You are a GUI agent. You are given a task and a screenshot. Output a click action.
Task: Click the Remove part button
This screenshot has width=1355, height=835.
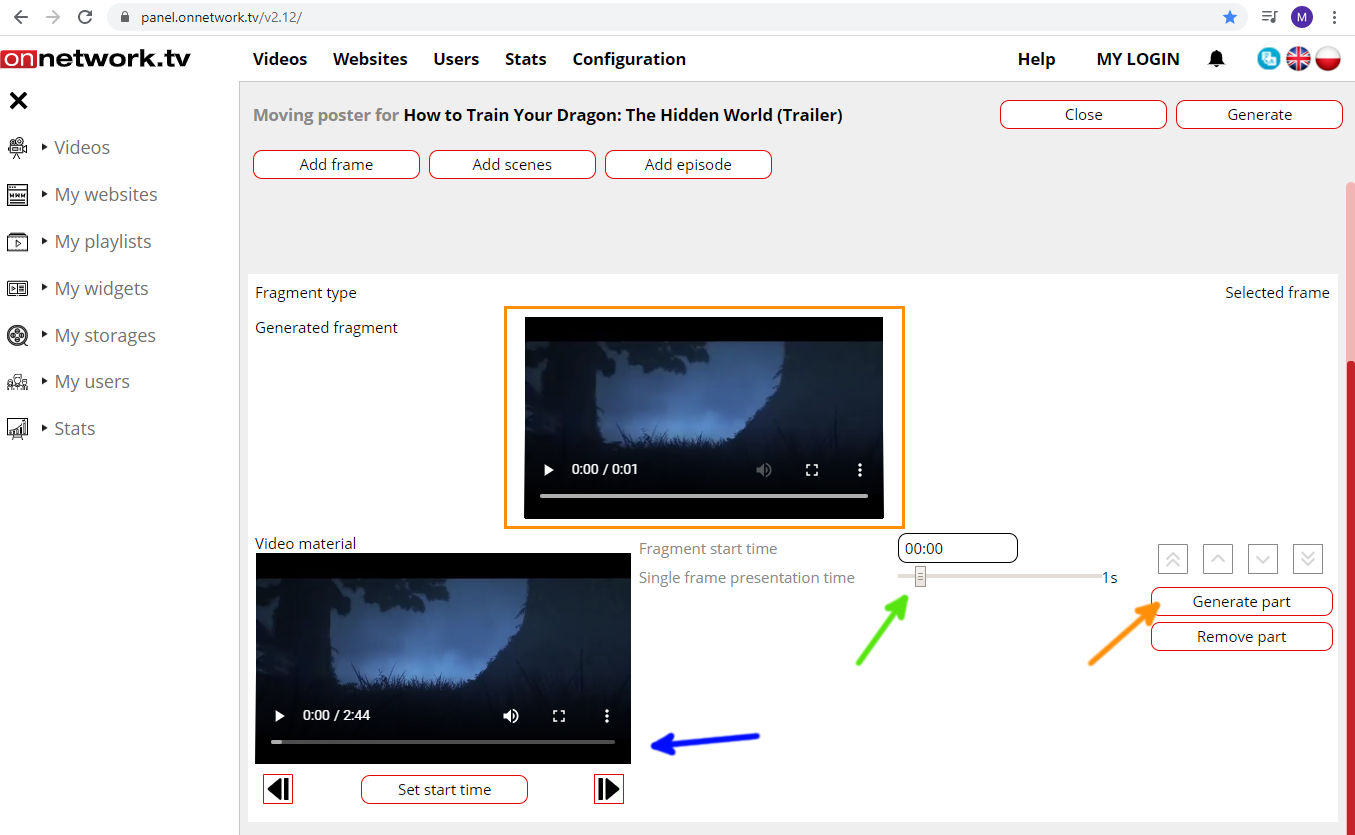pyautogui.click(x=1242, y=637)
